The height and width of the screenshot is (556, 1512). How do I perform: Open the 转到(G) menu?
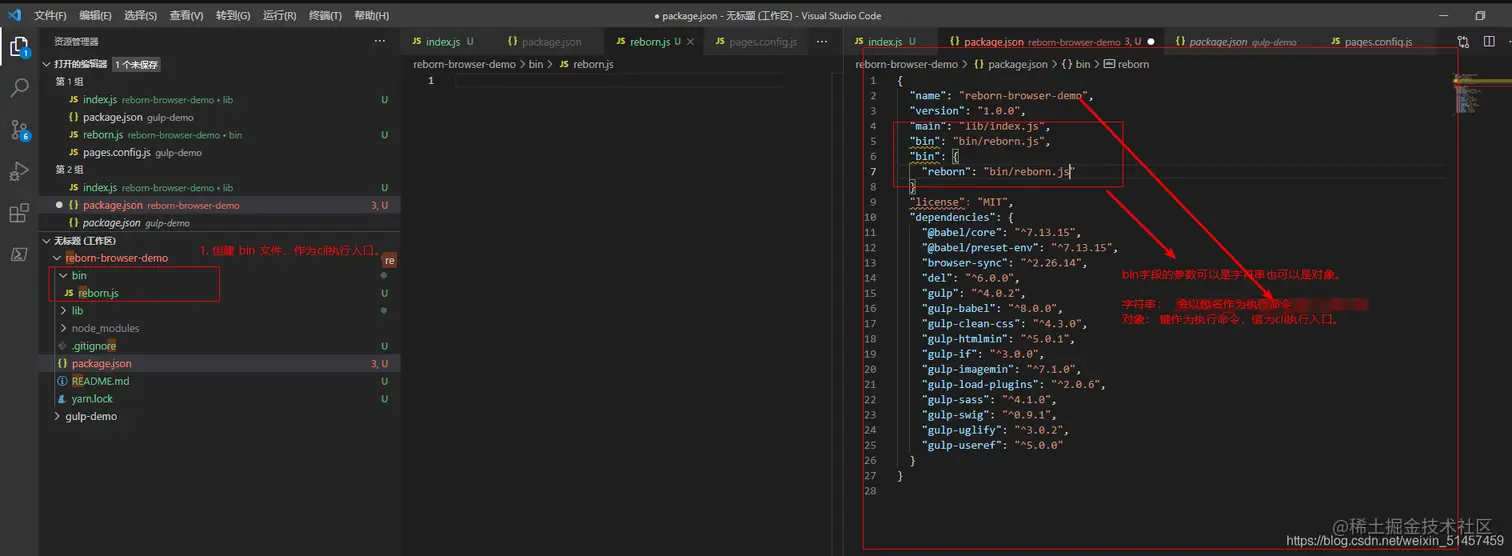click(x=233, y=15)
